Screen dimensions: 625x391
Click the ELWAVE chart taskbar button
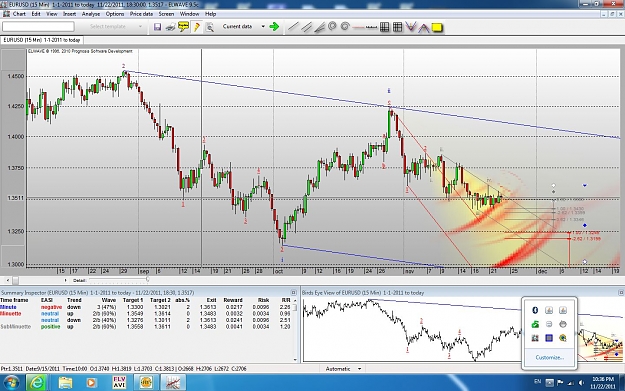click(173, 383)
